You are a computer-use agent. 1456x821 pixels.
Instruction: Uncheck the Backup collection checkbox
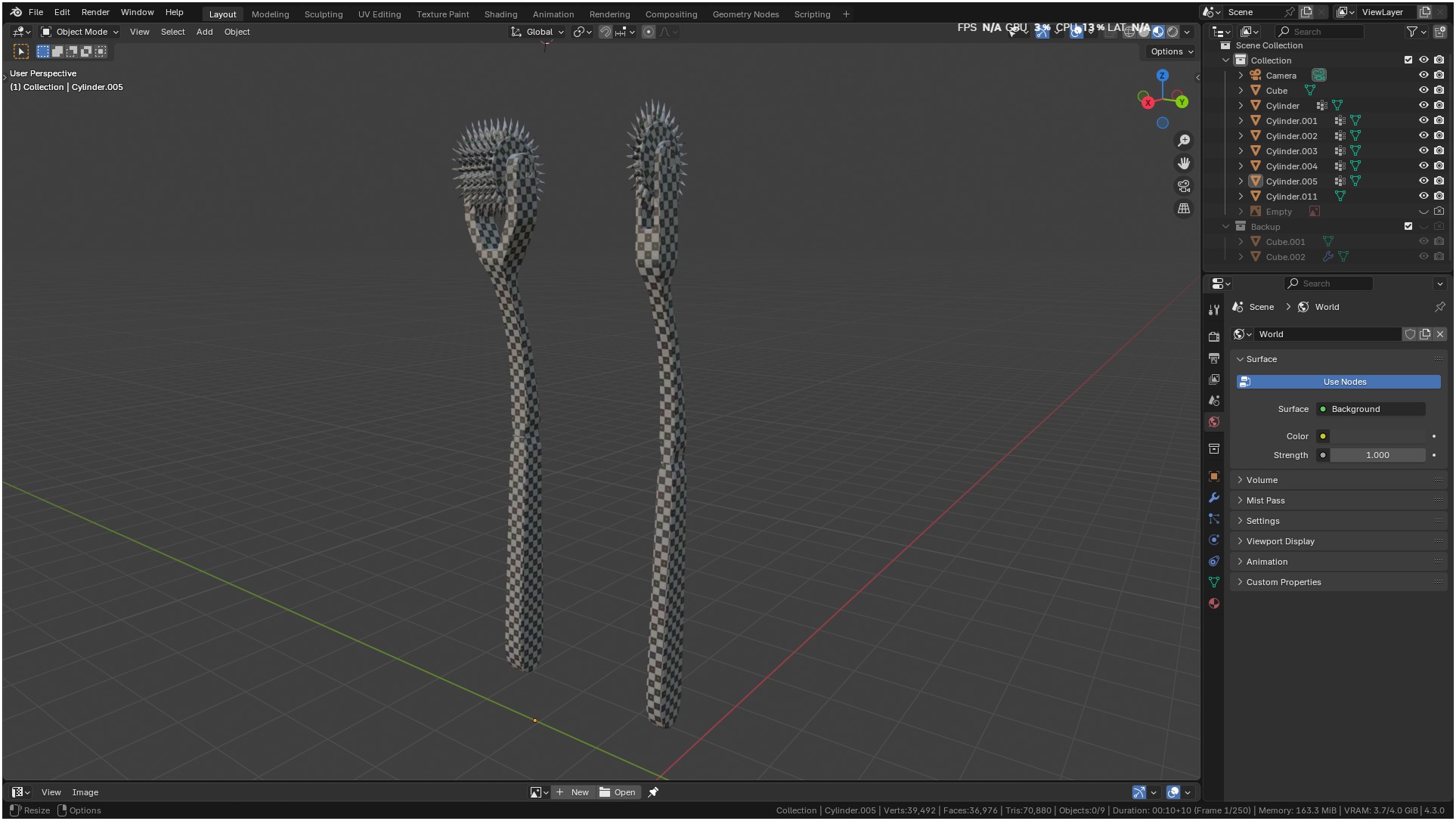(x=1408, y=227)
